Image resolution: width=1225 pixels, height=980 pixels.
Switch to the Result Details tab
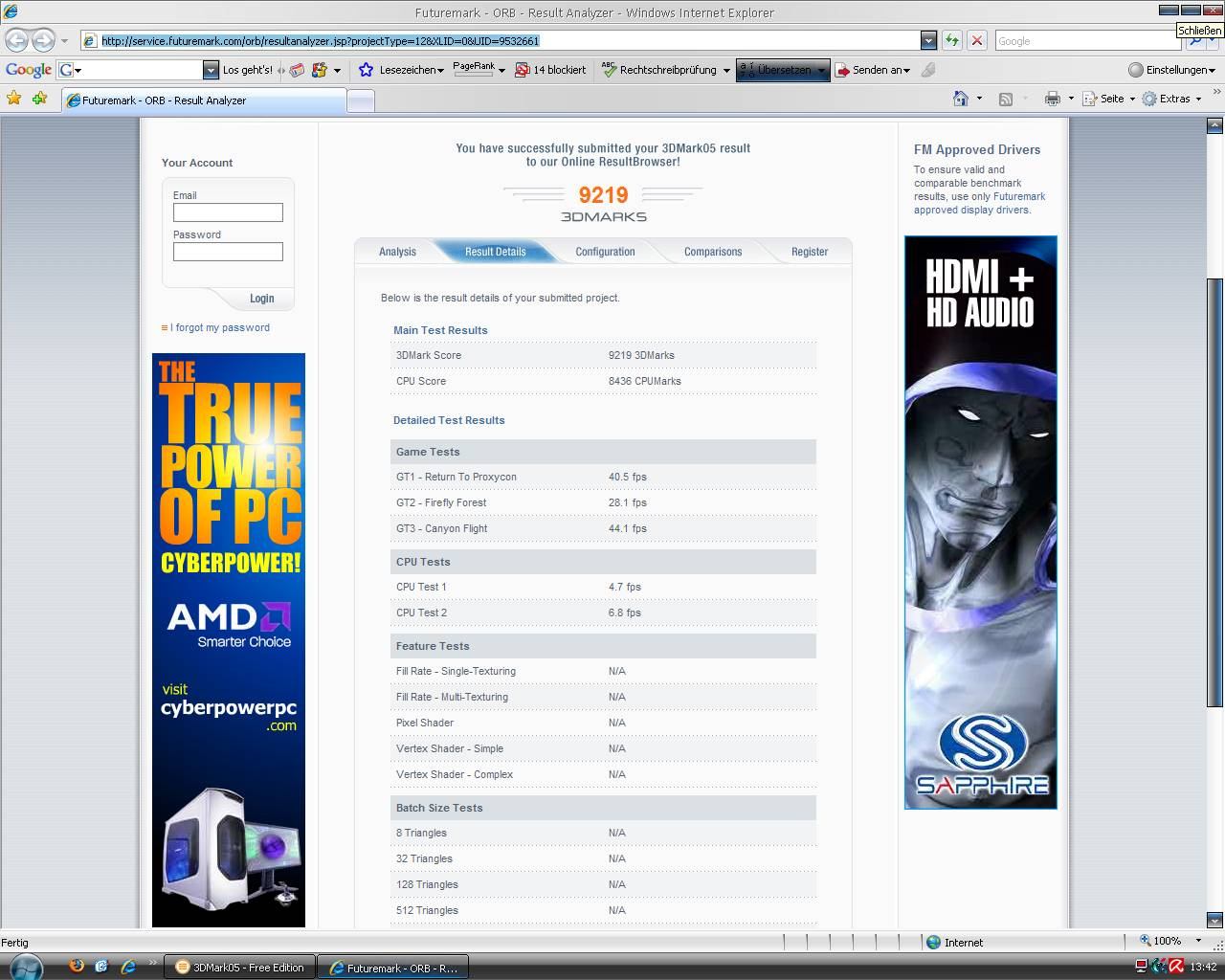496,252
